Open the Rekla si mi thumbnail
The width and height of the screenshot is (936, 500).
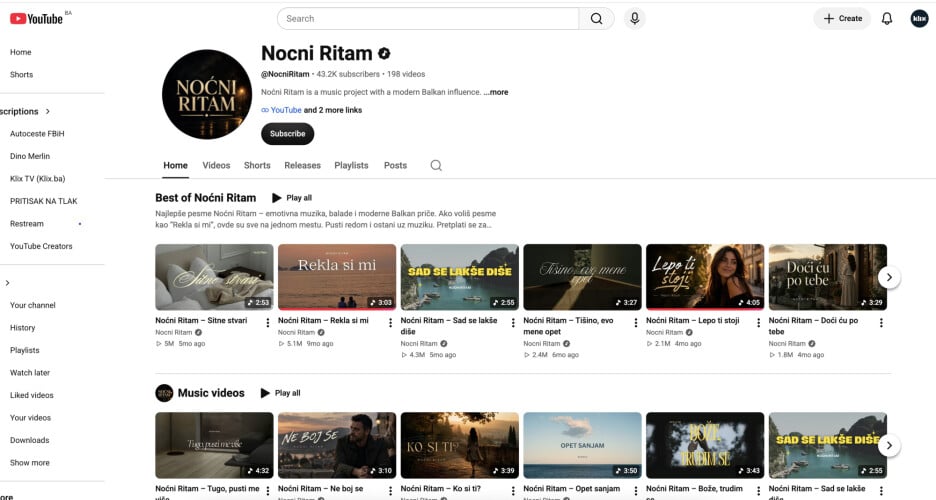(337, 277)
